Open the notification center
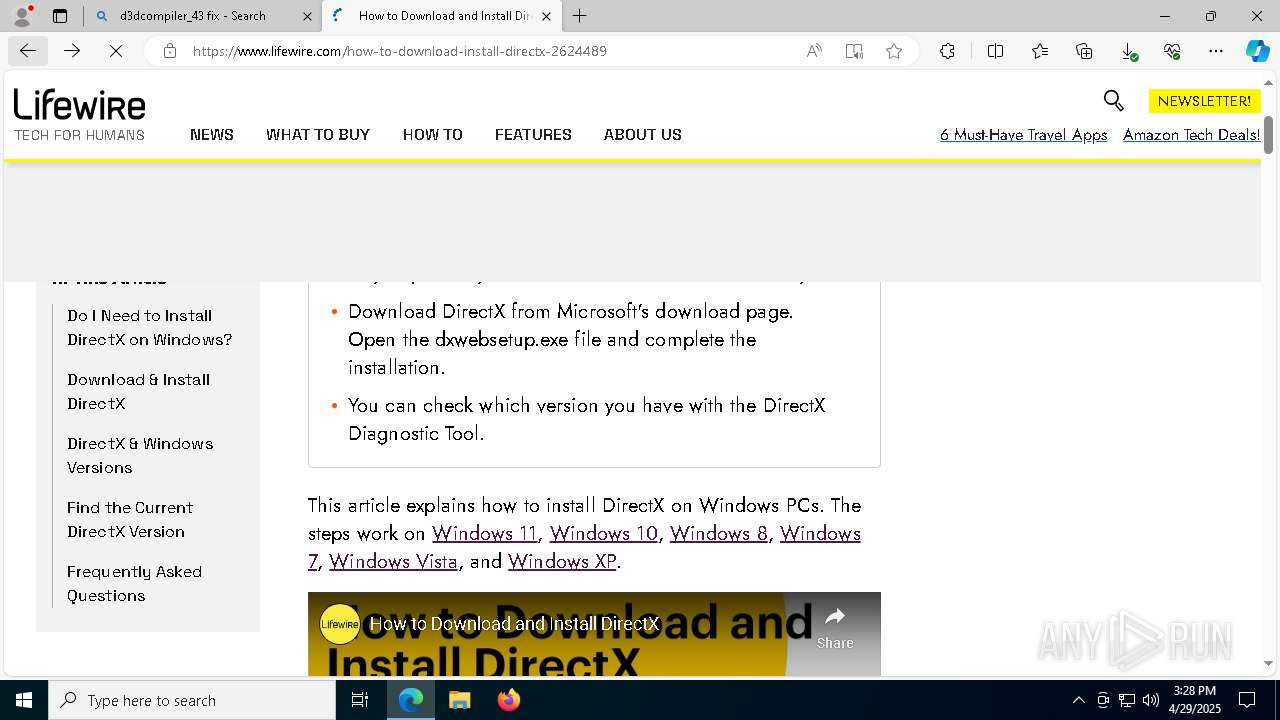This screenshot has width=1280, height=720. 1247,700
